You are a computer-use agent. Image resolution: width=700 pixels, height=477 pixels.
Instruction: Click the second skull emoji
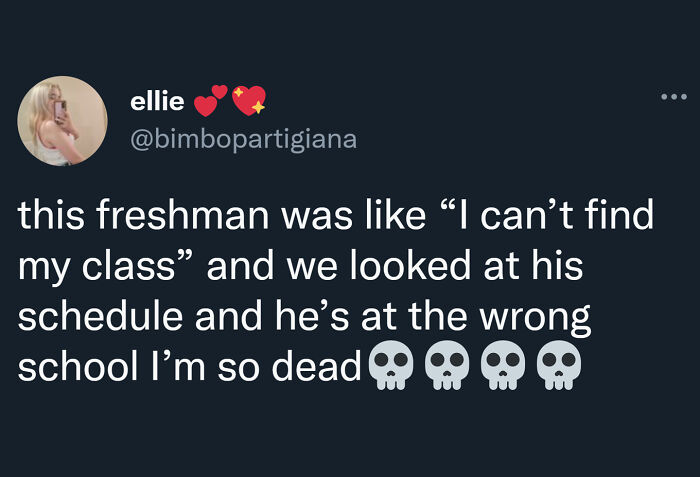[445, 366]
